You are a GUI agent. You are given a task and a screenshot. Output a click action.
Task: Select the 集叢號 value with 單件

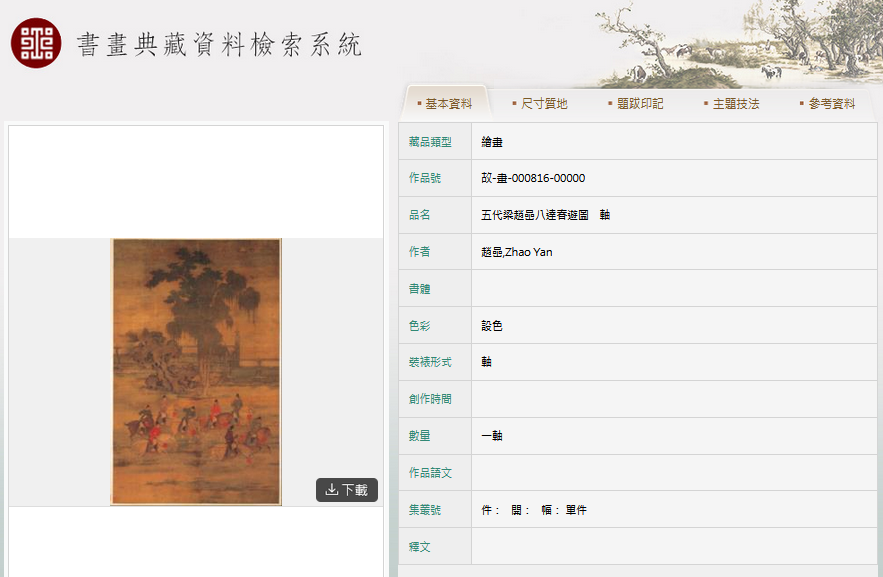[x=534, y=509]
